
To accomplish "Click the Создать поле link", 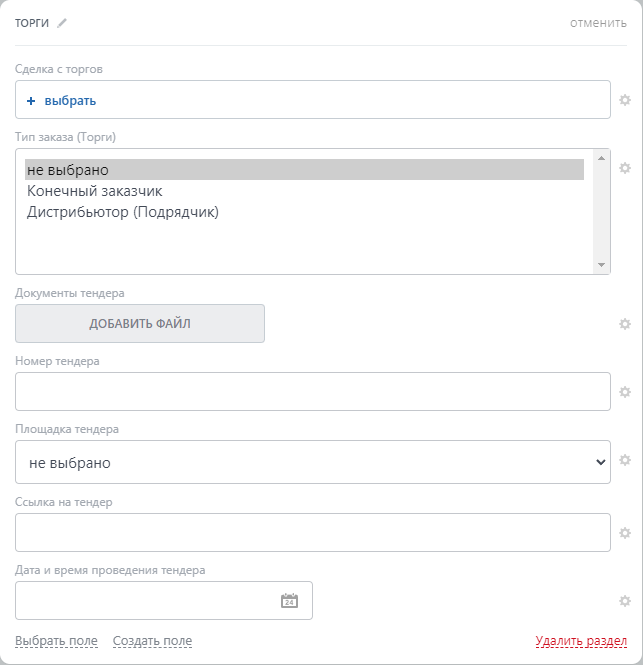I will (x=152, y=641).
